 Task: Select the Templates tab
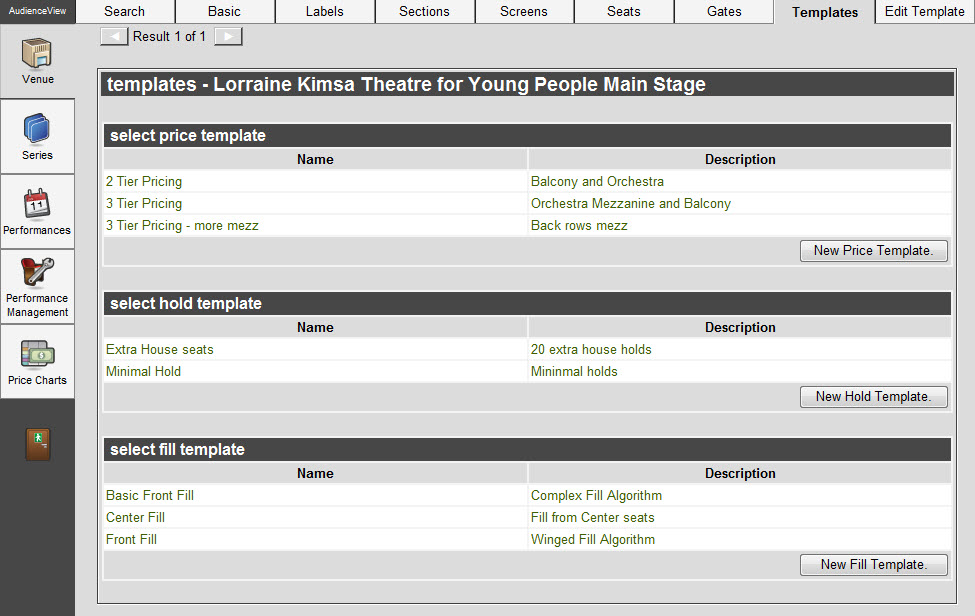click(825, 12)
